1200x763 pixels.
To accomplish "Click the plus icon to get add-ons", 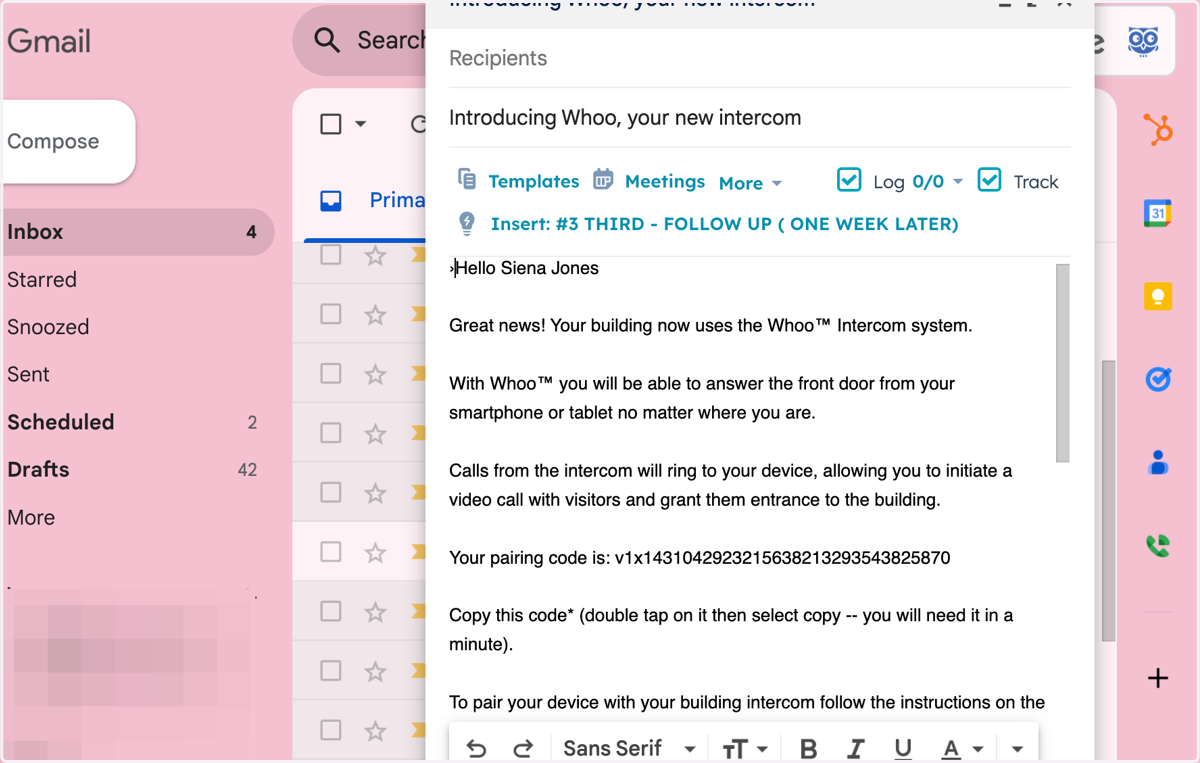I will click(1158, 678).
